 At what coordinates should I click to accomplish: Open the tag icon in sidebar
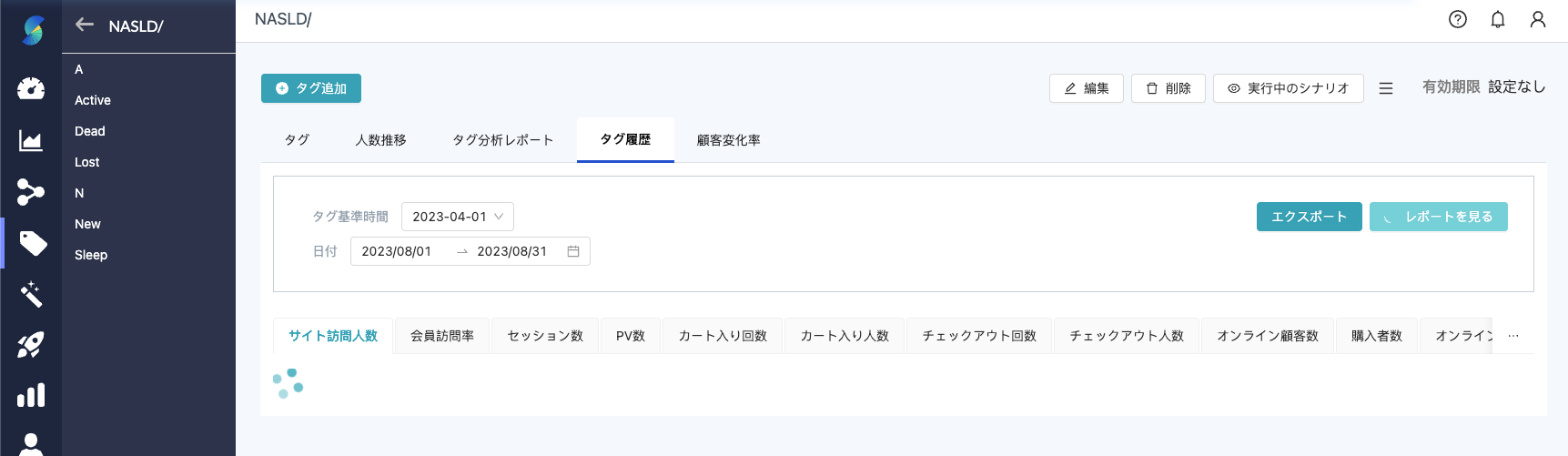[33, 243]
